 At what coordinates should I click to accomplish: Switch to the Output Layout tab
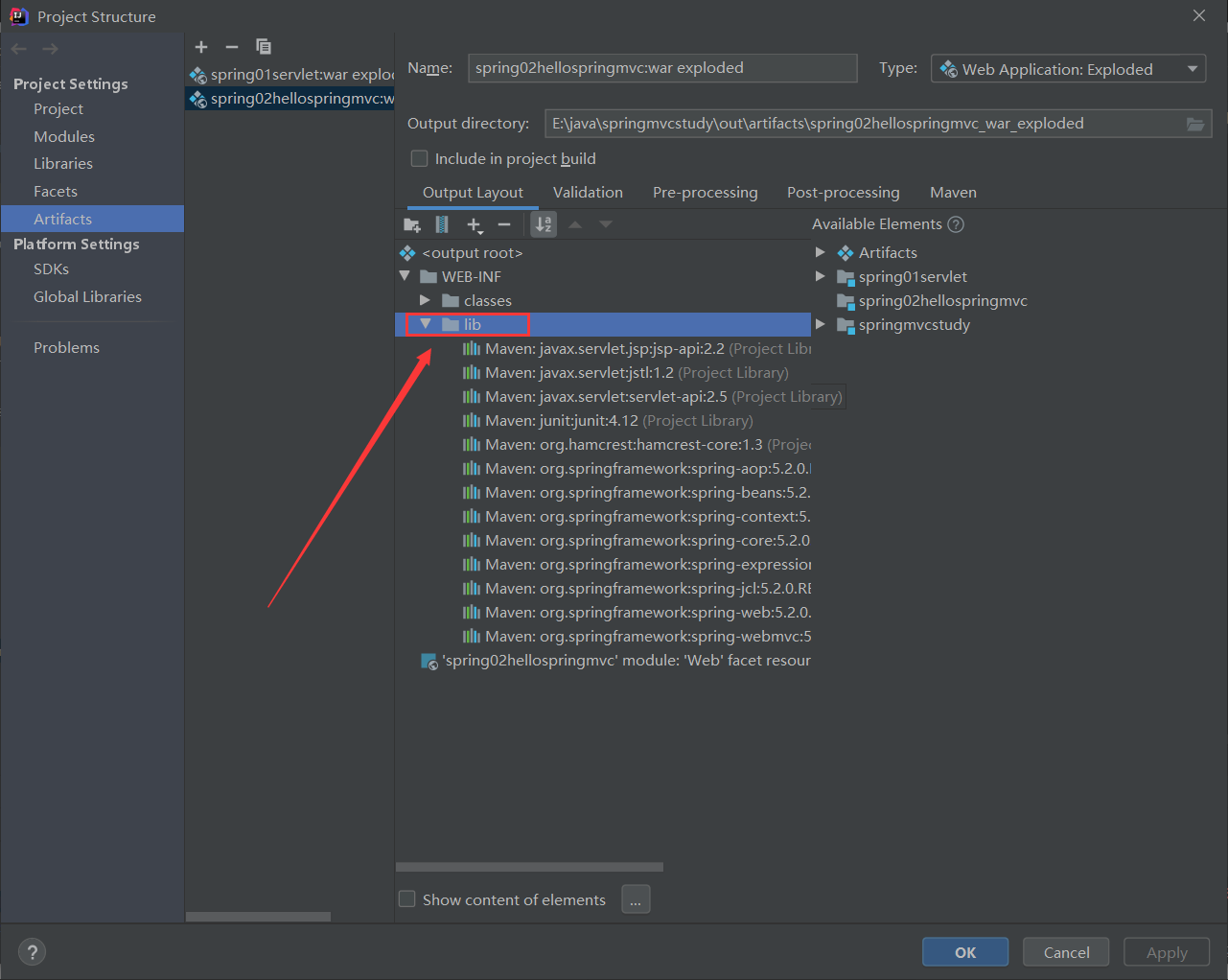[474, 193]
